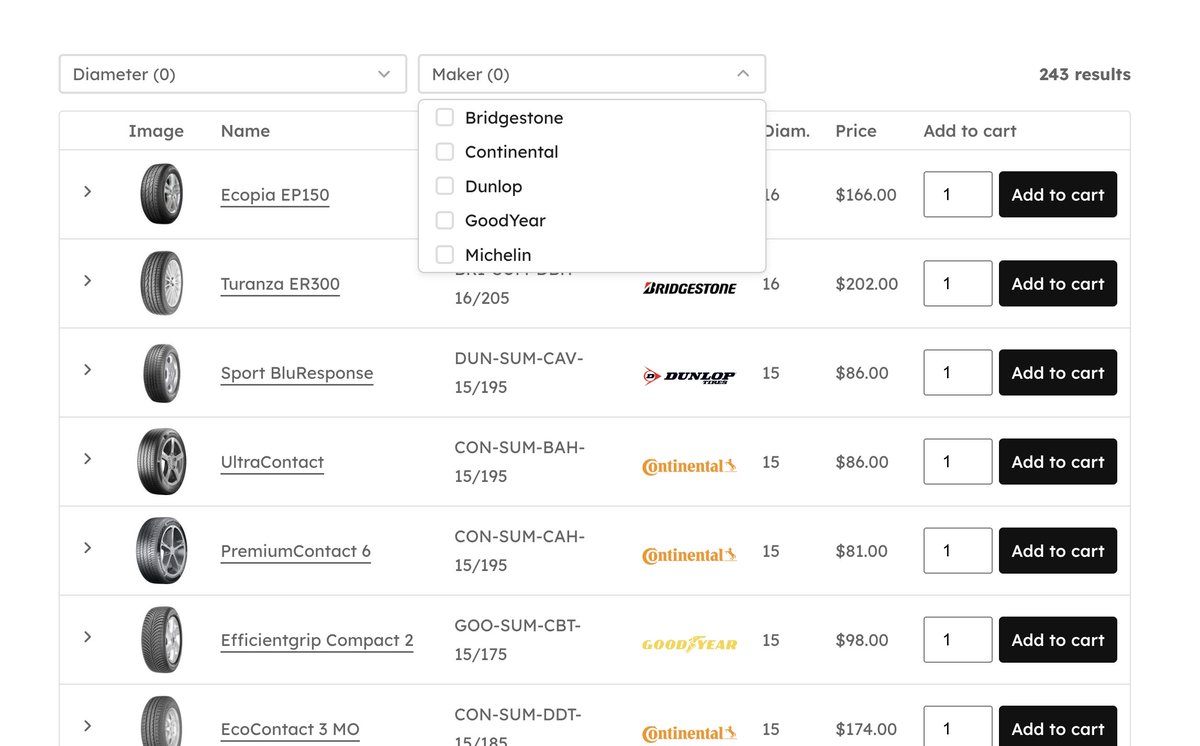This screenshot has height=746, width=1200.
Task: Click the Continental logo on the EcoContact 3 MO row
Action: coord(689,733)
